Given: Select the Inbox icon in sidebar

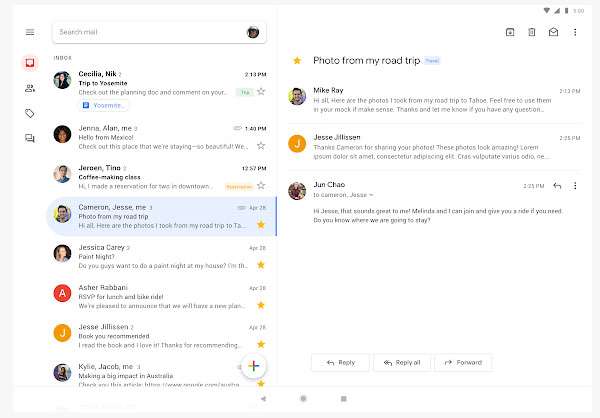Looking at the screenshot, I should coord(30,63).
